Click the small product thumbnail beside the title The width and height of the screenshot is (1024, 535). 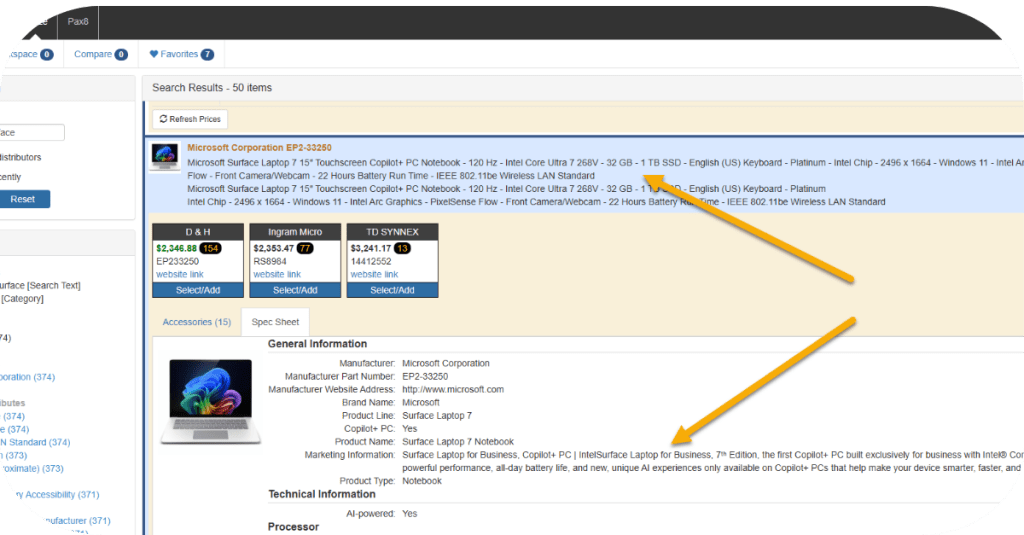pos(164,158)
